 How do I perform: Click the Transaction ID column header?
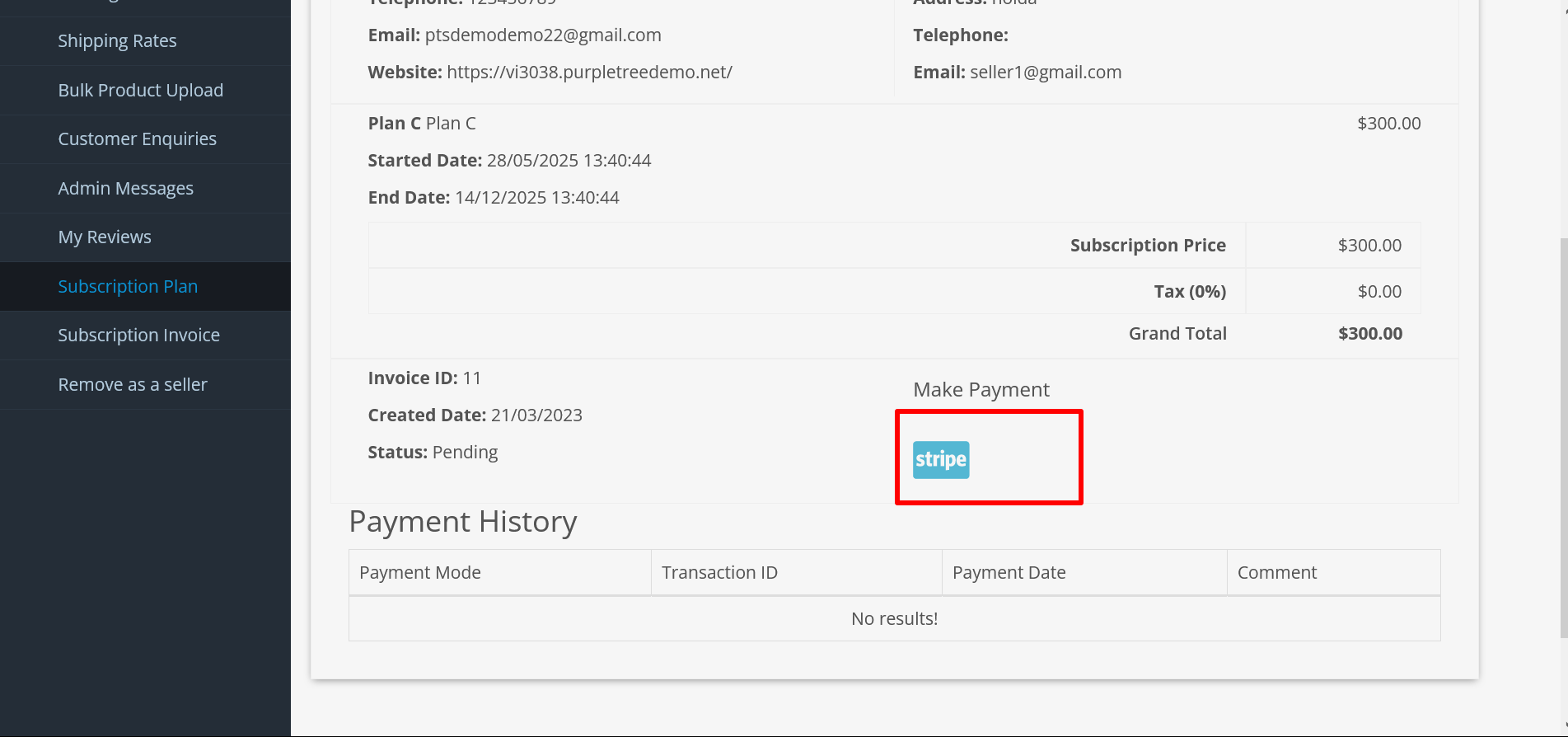coord(797,572)
